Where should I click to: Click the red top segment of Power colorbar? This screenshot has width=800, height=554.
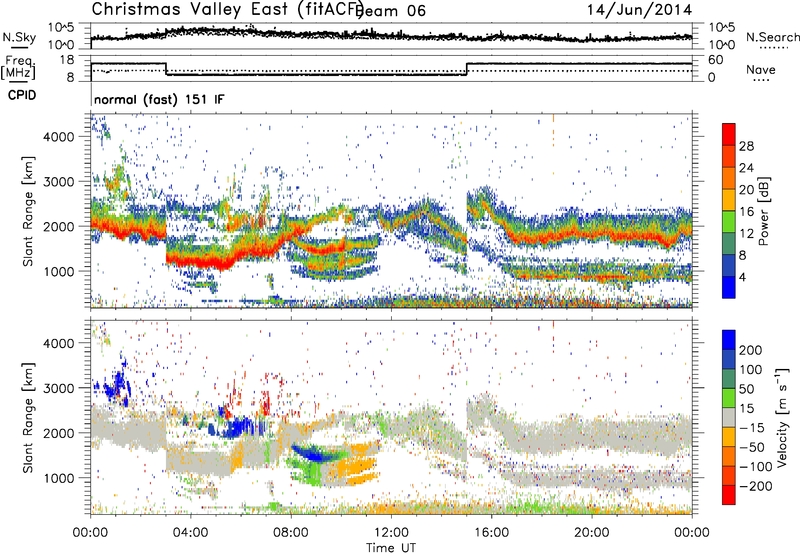(729, 134)
